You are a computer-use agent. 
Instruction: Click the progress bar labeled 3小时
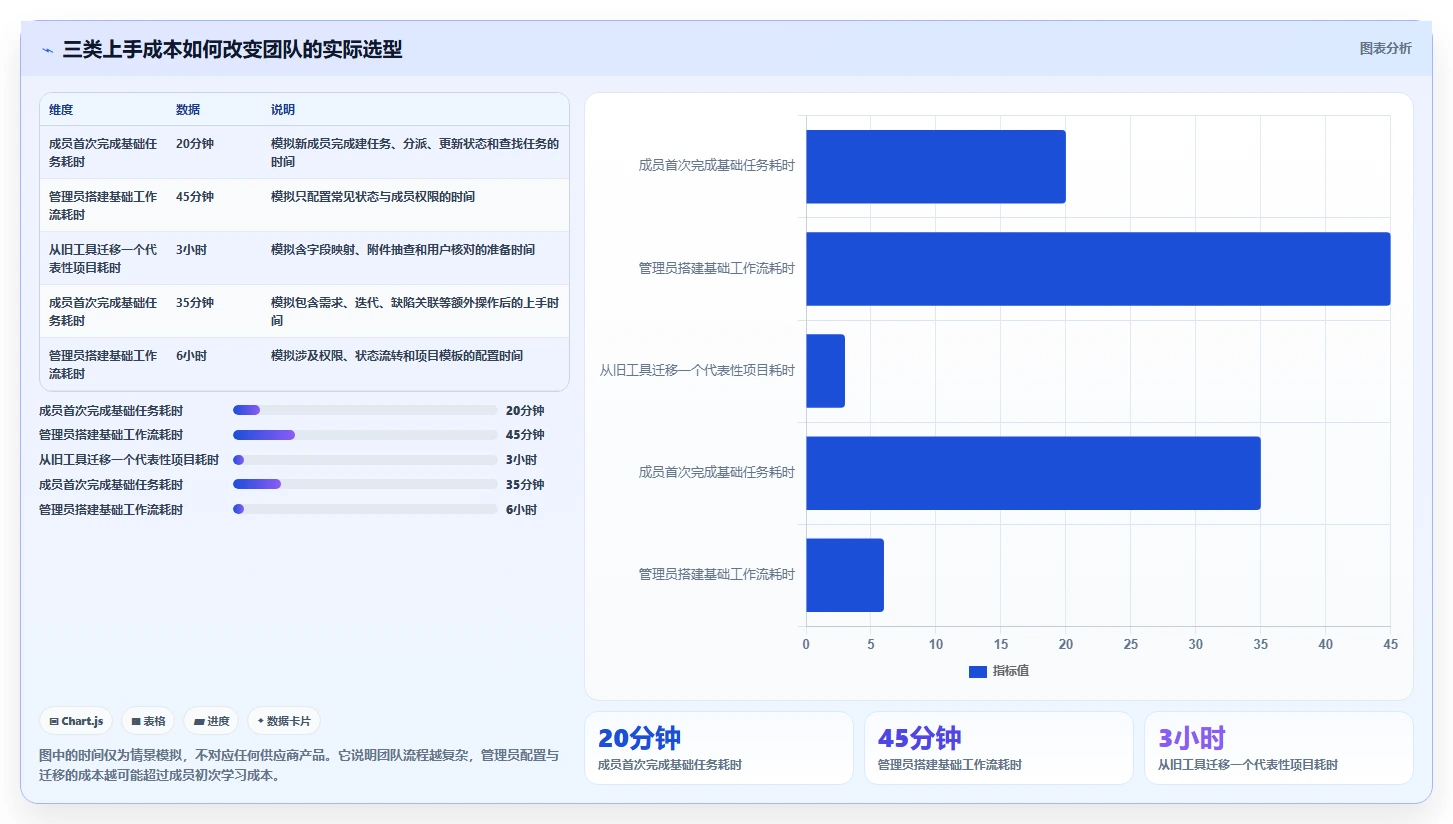coord(365,460)
